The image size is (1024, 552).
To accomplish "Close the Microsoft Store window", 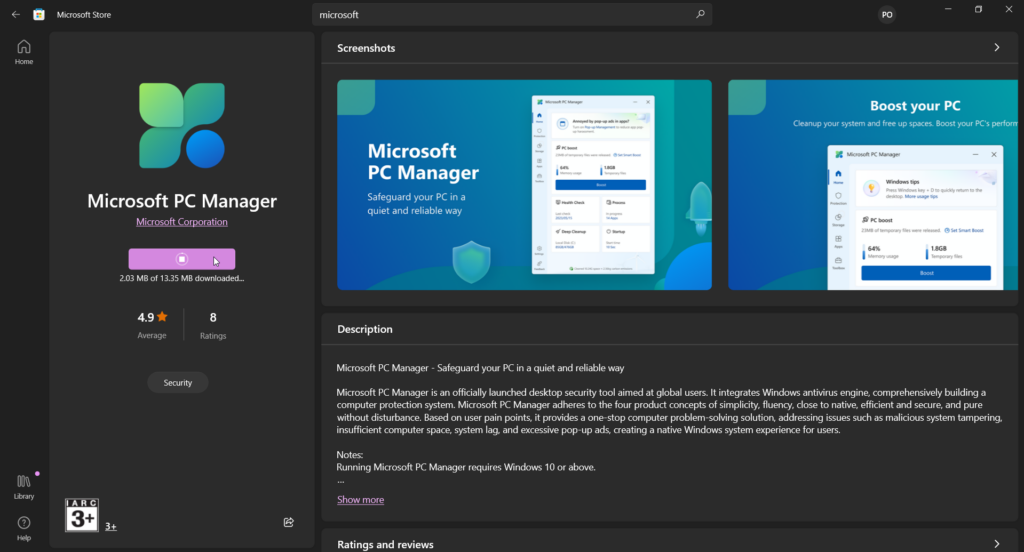I will click(1008, 9).
